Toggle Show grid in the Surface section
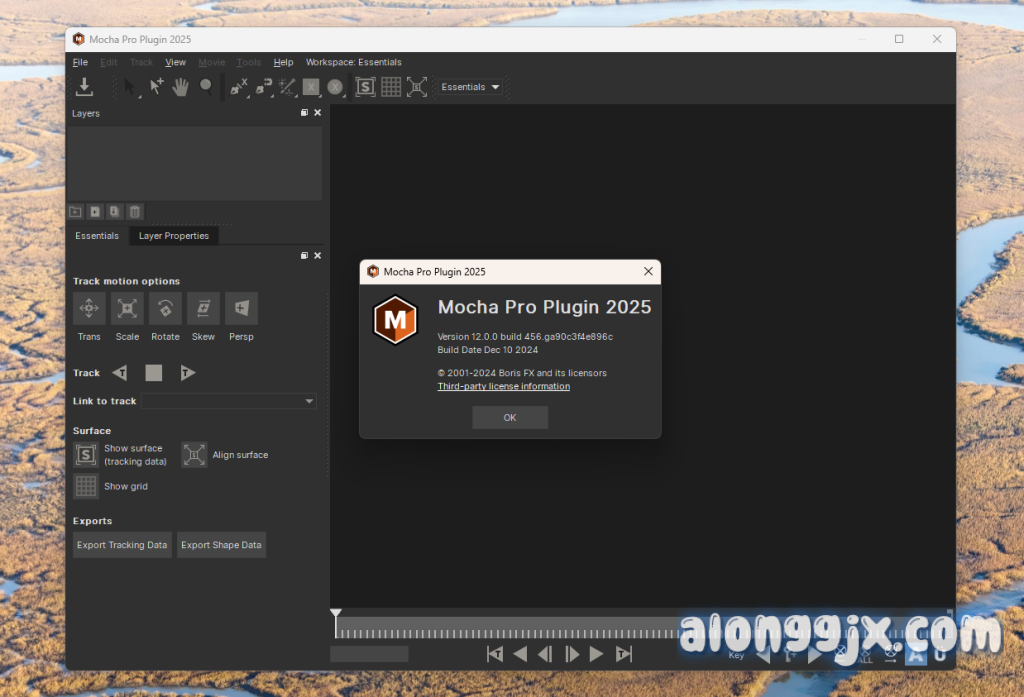1024x697 pixels. [86, 486]
